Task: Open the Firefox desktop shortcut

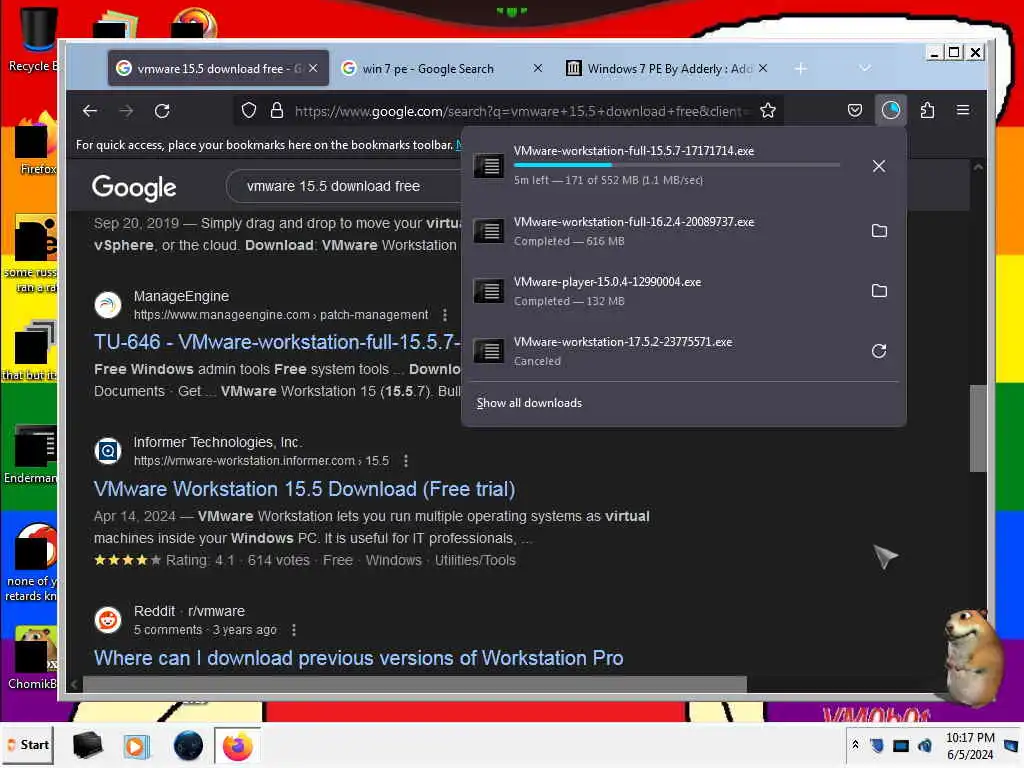Action: [x=34, y=144]
